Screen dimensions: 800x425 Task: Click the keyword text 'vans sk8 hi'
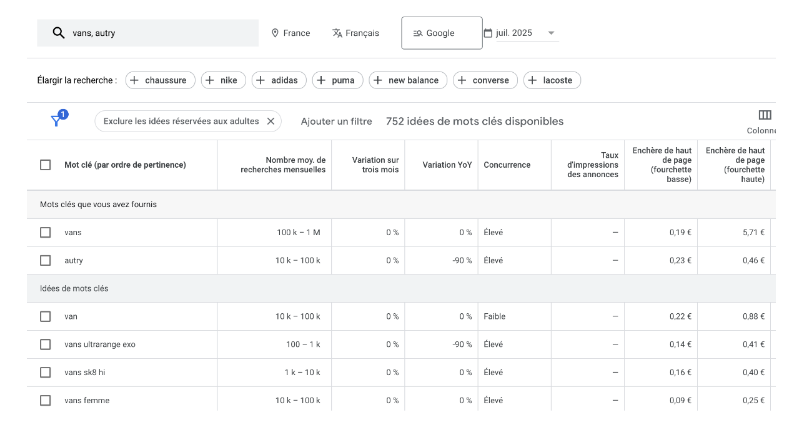tap(85, 372)
